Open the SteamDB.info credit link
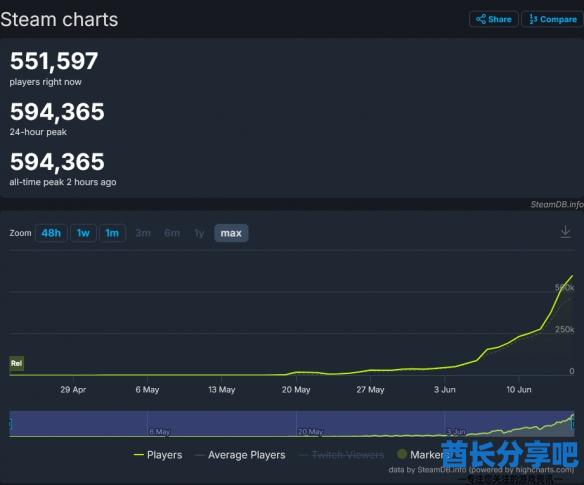The height and width of the screenshot is (485, 584). pos(556,204)
